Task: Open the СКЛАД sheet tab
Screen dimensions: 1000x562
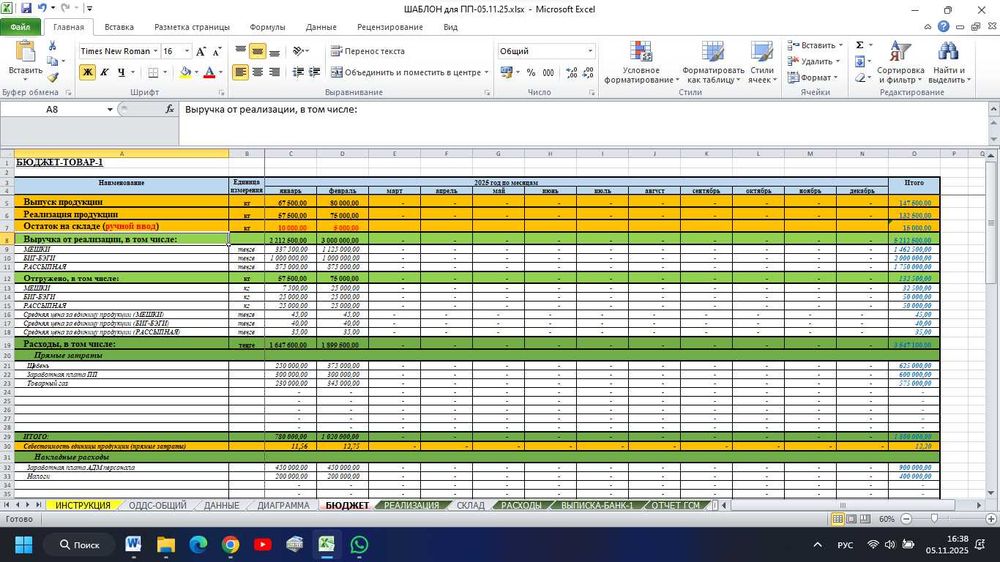Action: pyautogui.click(x=471, y=505)
